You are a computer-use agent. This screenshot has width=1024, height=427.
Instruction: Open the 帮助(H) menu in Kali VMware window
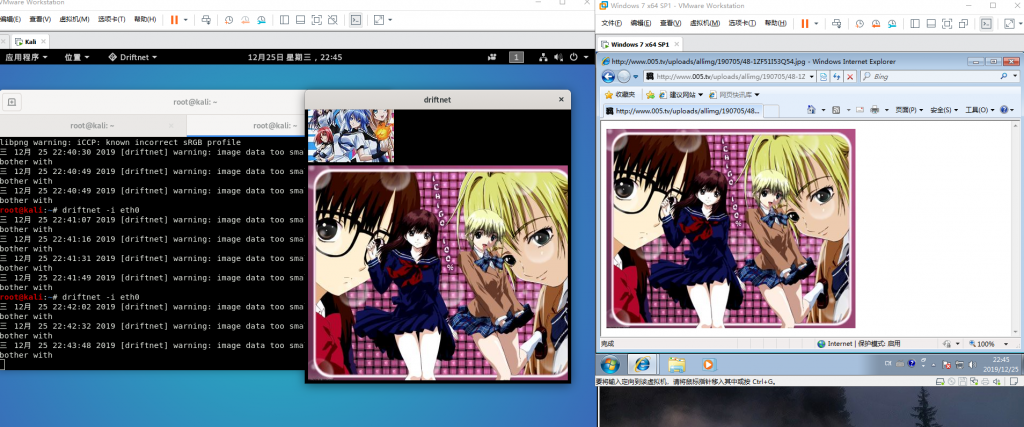click(145, 20)
